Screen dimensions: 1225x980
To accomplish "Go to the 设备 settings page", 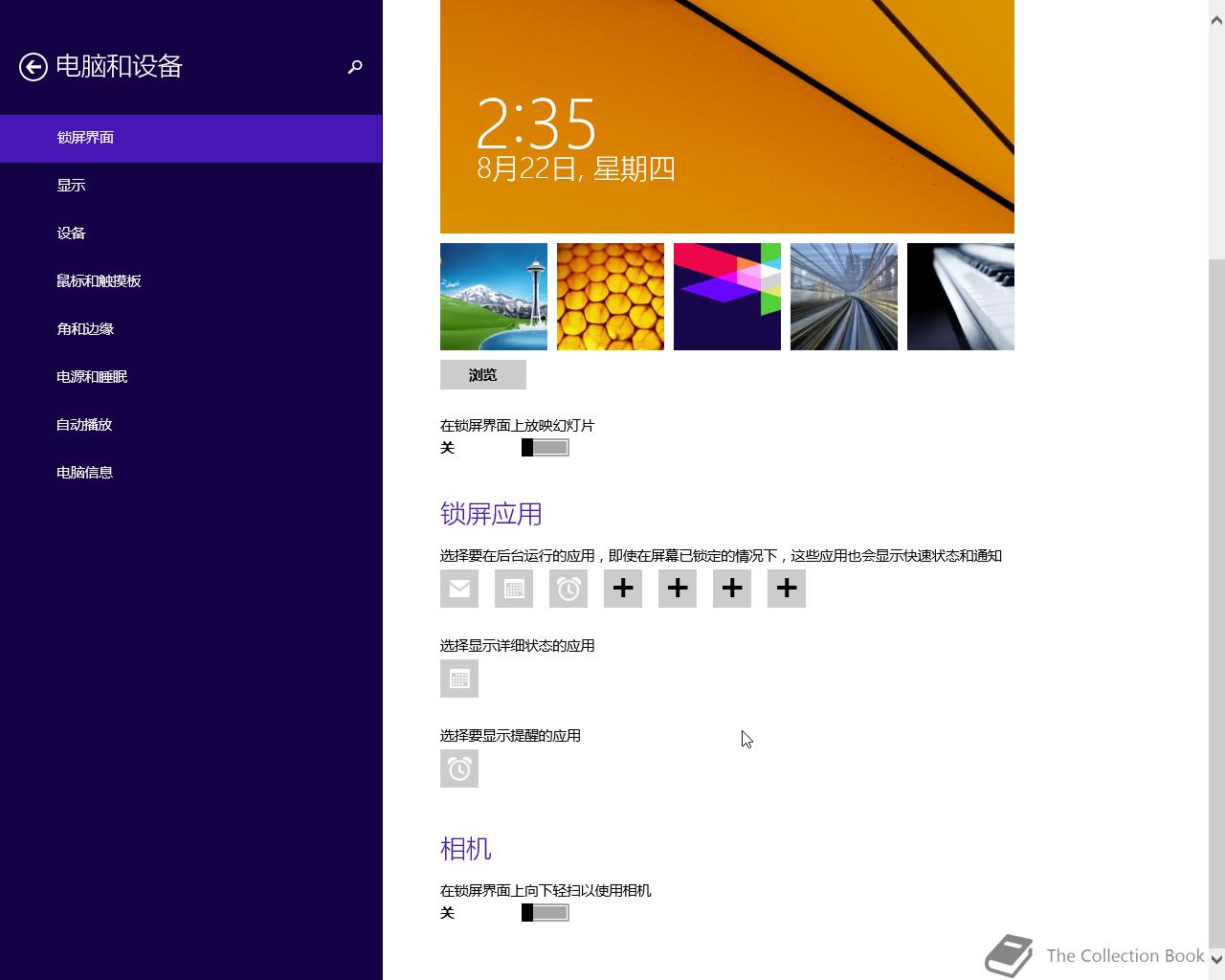I will click(191, 234).
